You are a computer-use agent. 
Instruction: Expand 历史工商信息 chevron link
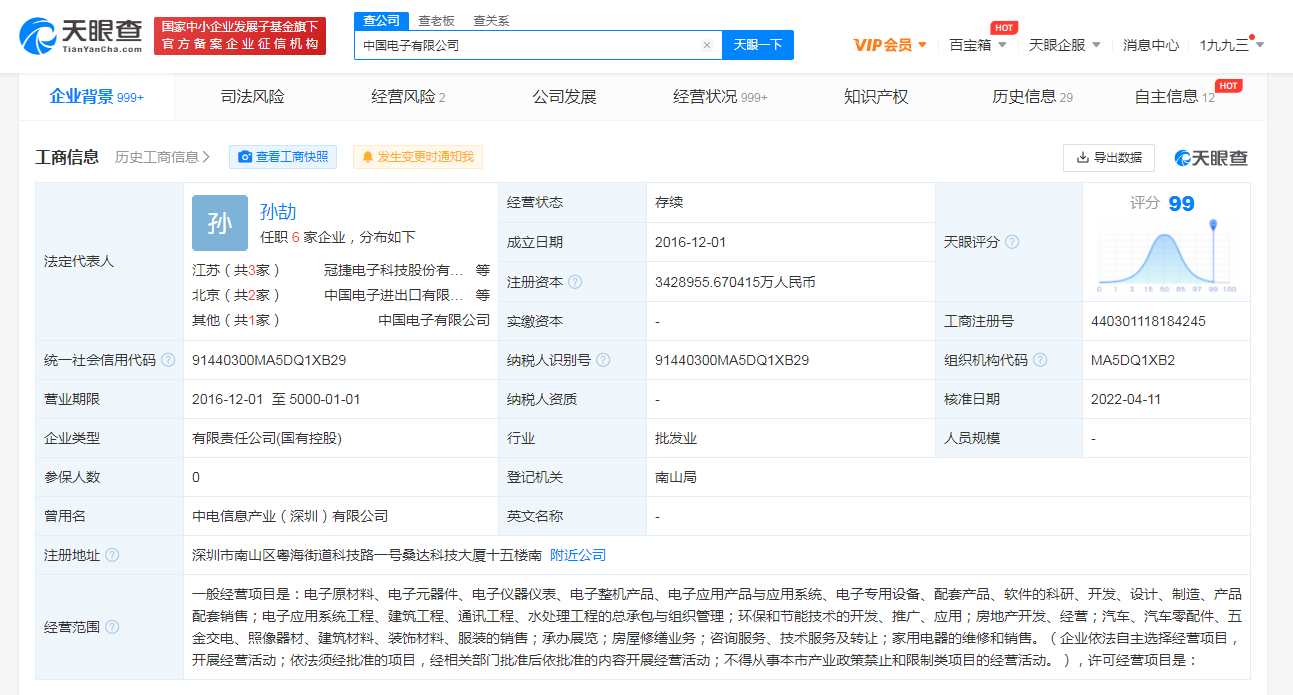pyautogui.click(x=162, y=157)
